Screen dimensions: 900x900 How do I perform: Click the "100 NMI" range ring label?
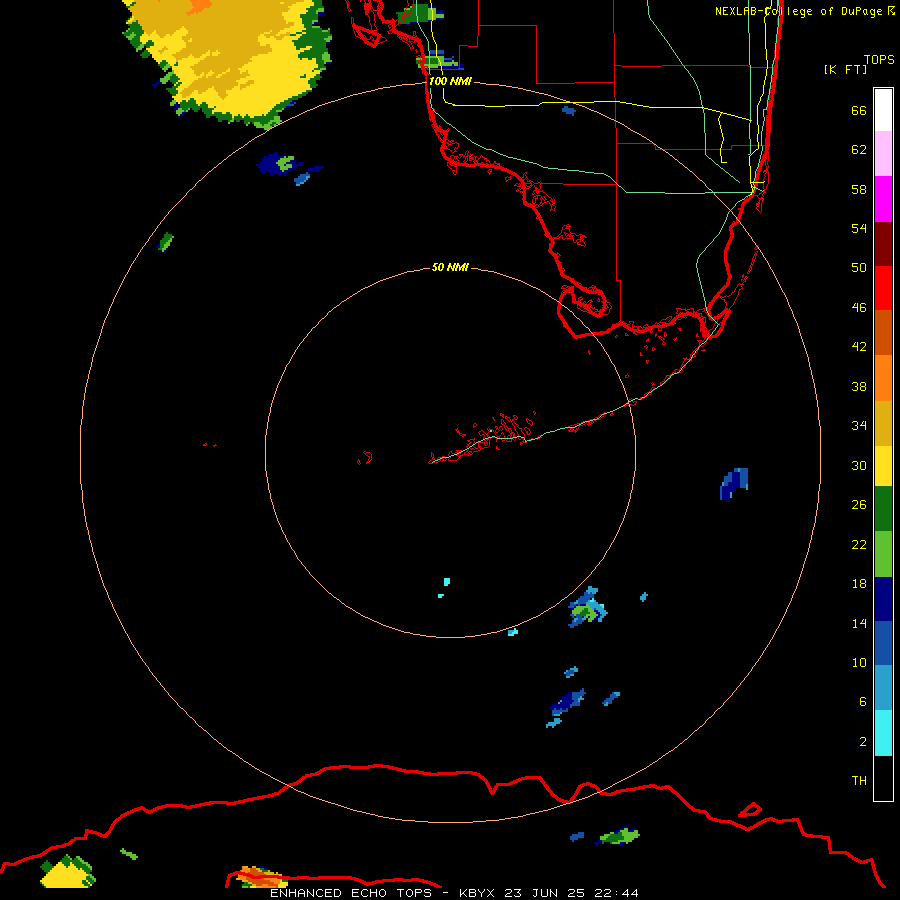450,81
